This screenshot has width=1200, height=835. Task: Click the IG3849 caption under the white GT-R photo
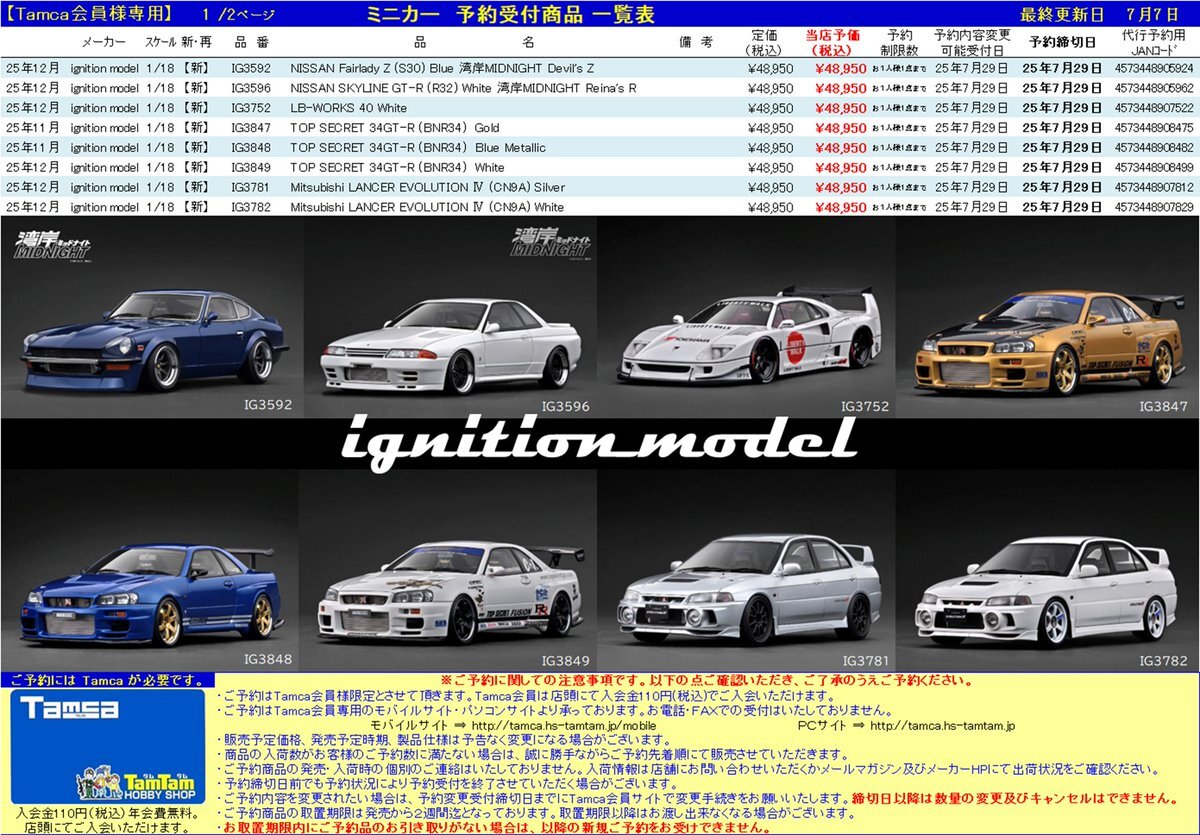tap(566, 661)
